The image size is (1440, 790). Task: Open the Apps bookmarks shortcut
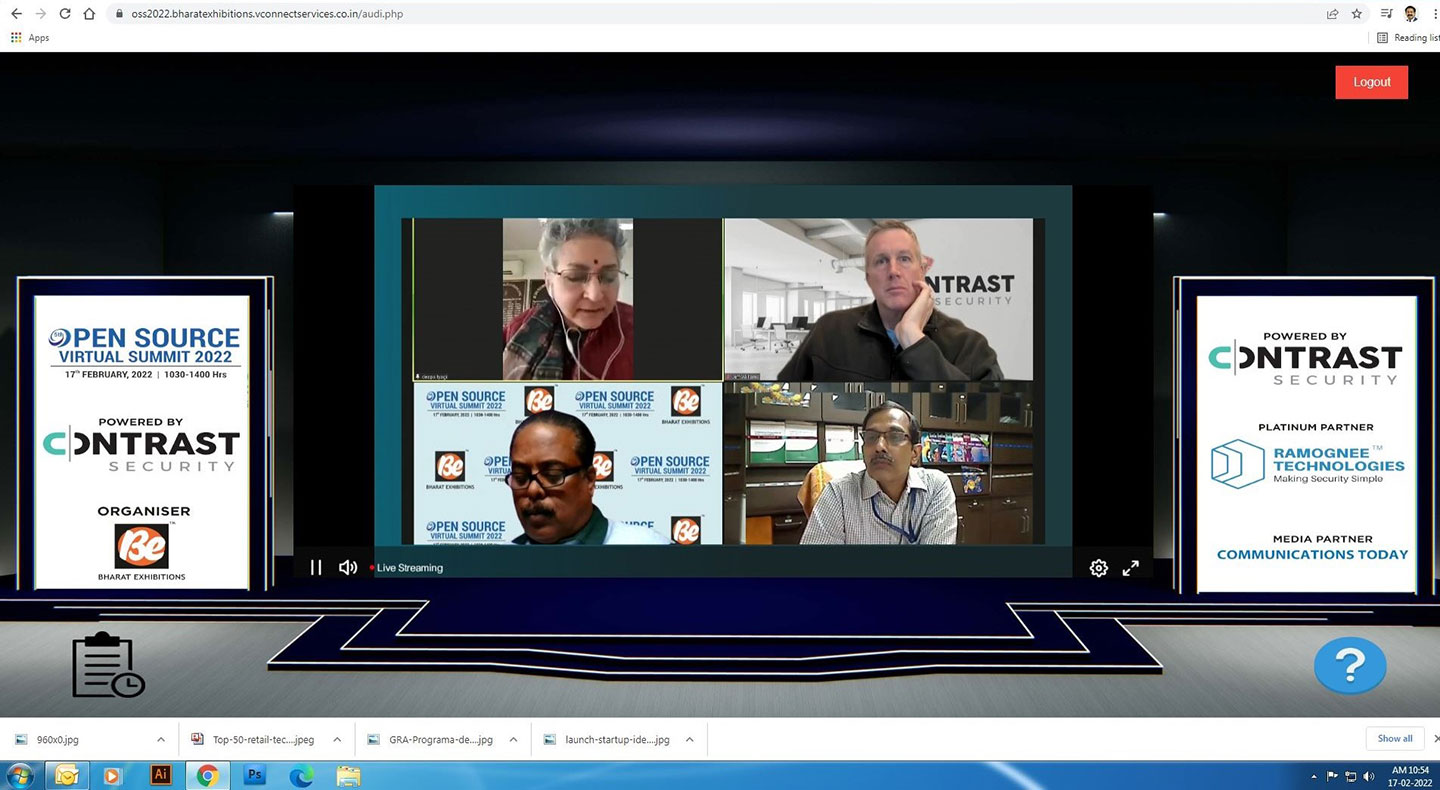pos(30,38)
